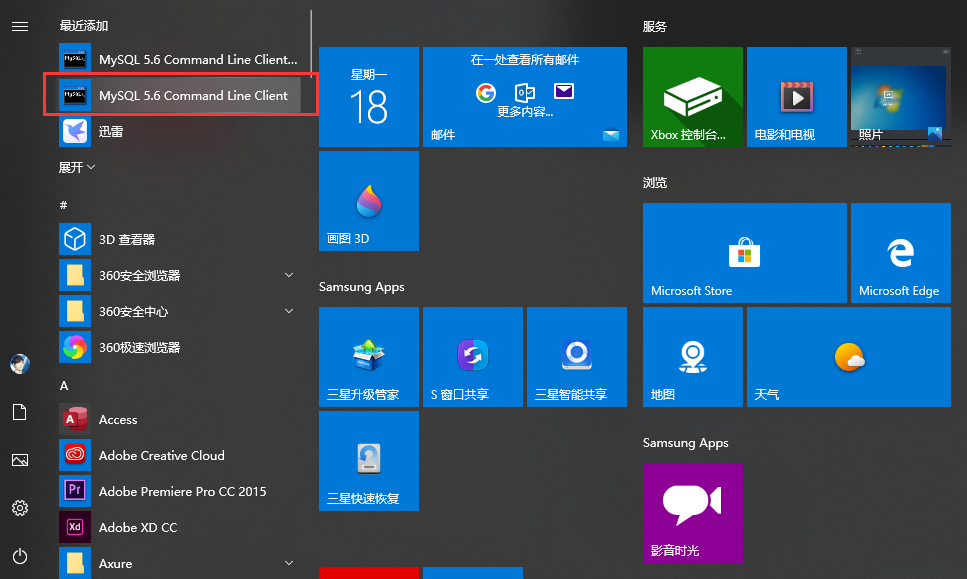Open MySQL 5.6 Command Line Client… truncated entry

tap(179, 59)
